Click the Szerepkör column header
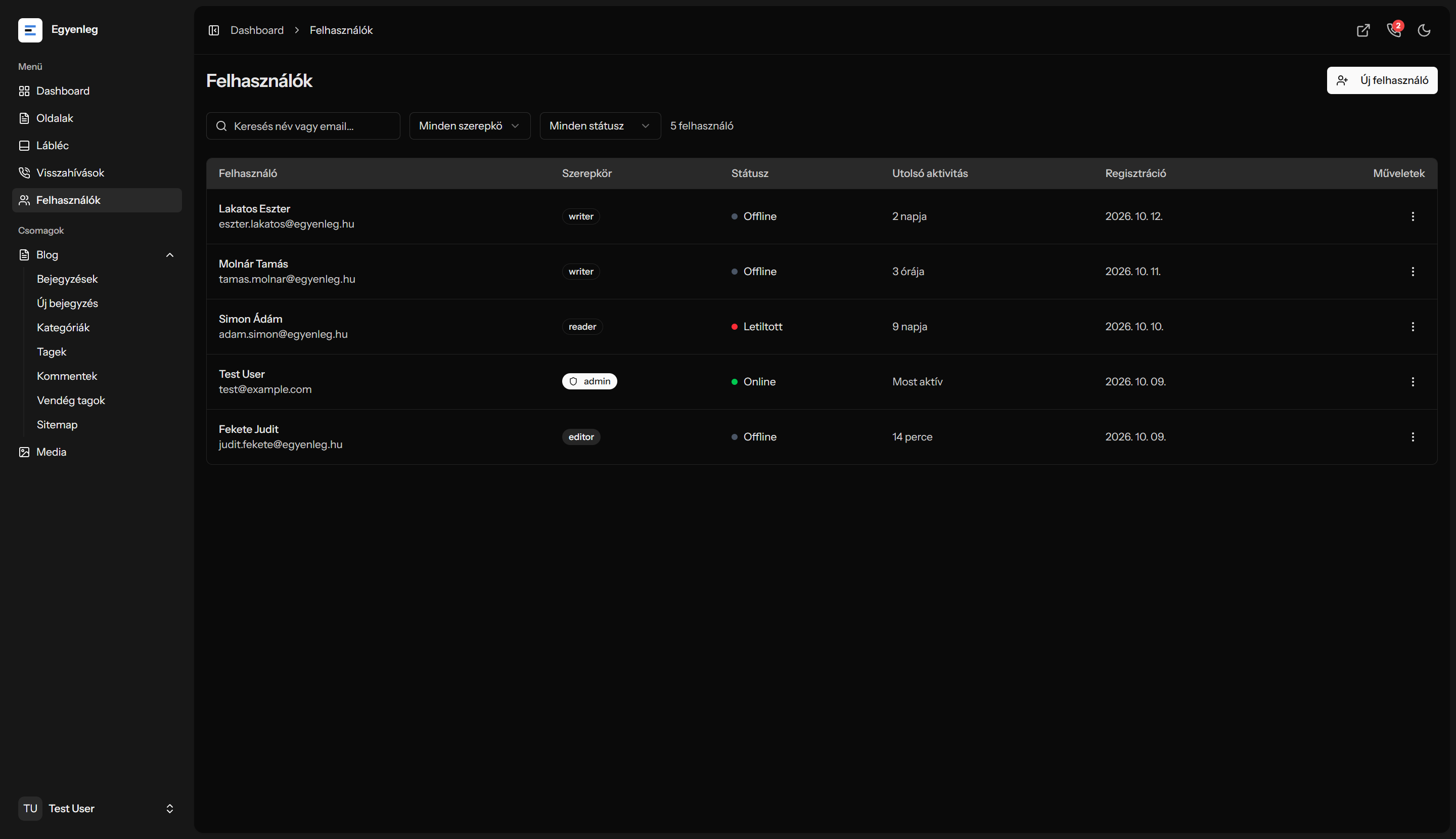Screen dimensions: 1456x839 (587, 173)
